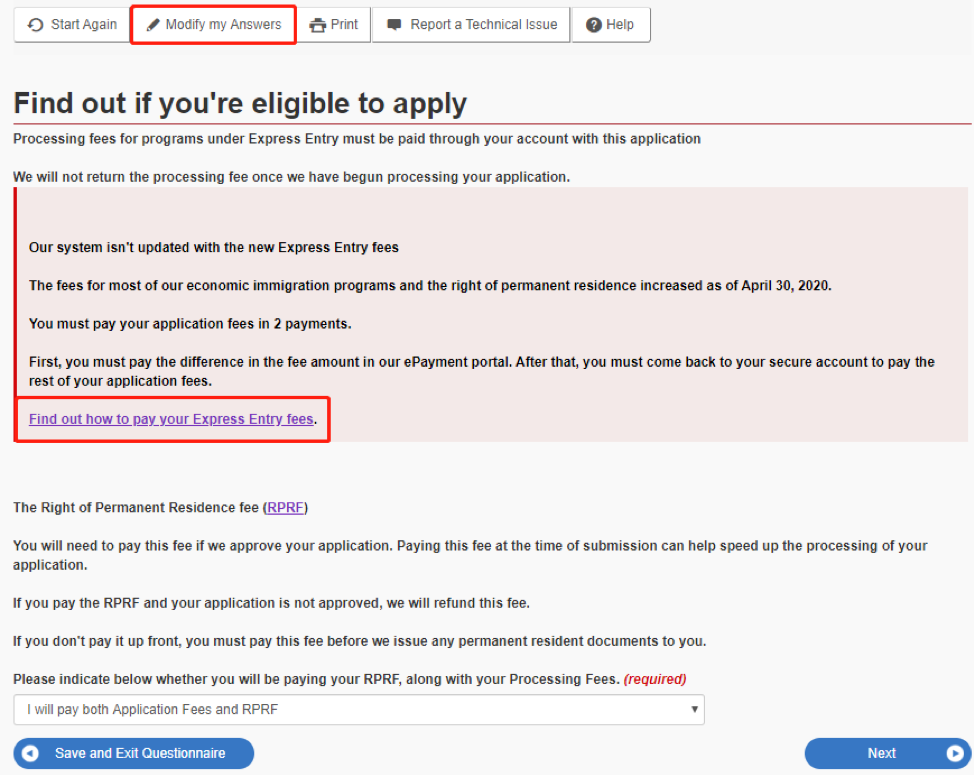This screenshot has width=974, height=775.
Task: Follow the RPRF abbreviation link
Action: click(287, 508)
